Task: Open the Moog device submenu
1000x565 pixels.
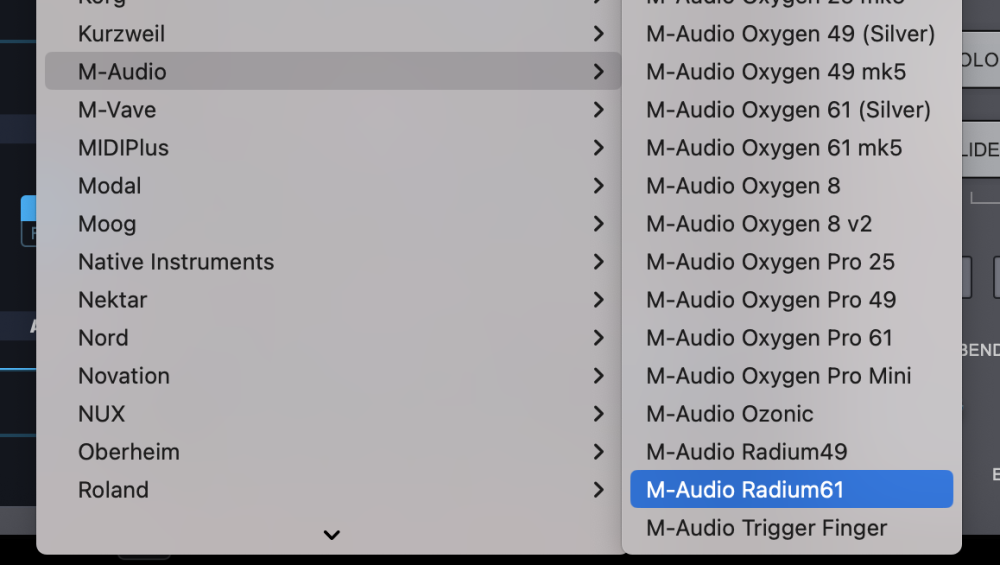Action: (107, 224)
